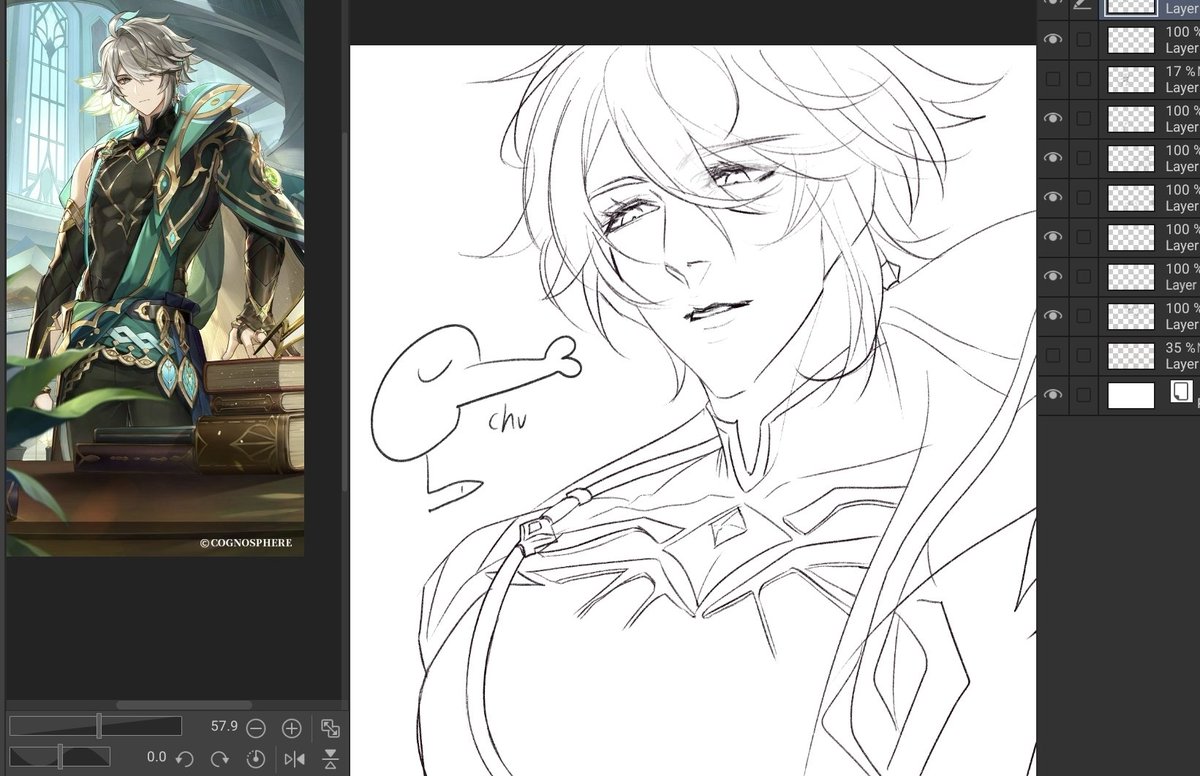Tick the checkbox on the 17 % layer

[x=1083, y=79]
